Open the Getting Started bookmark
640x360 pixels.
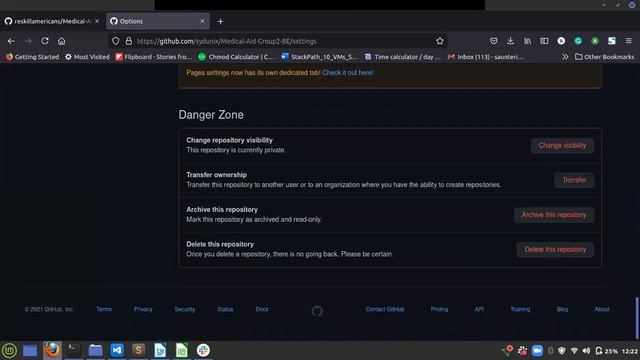pyautogui.click(x=33, y=57)
